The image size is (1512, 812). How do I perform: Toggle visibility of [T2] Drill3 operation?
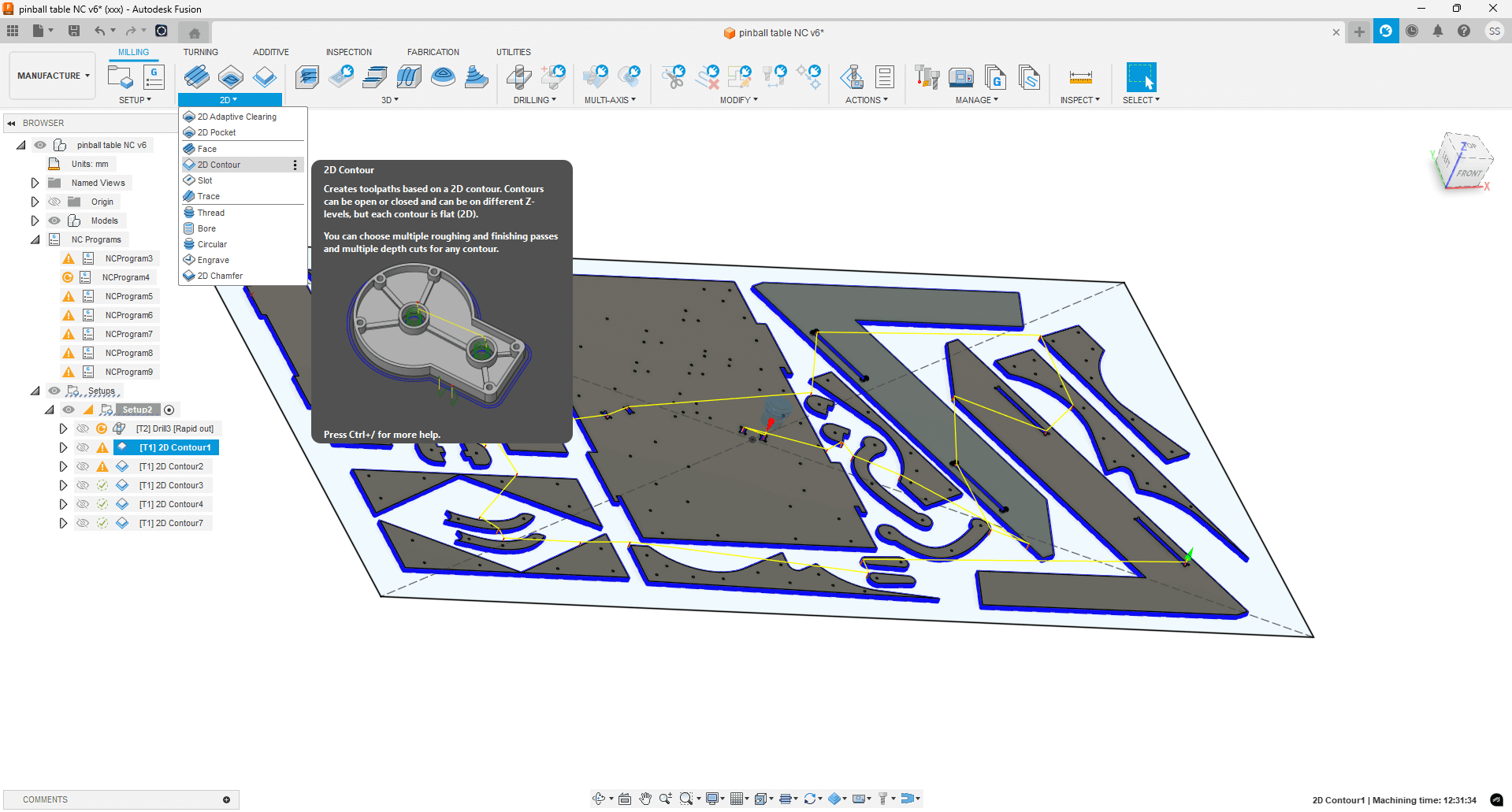(83, 428)
